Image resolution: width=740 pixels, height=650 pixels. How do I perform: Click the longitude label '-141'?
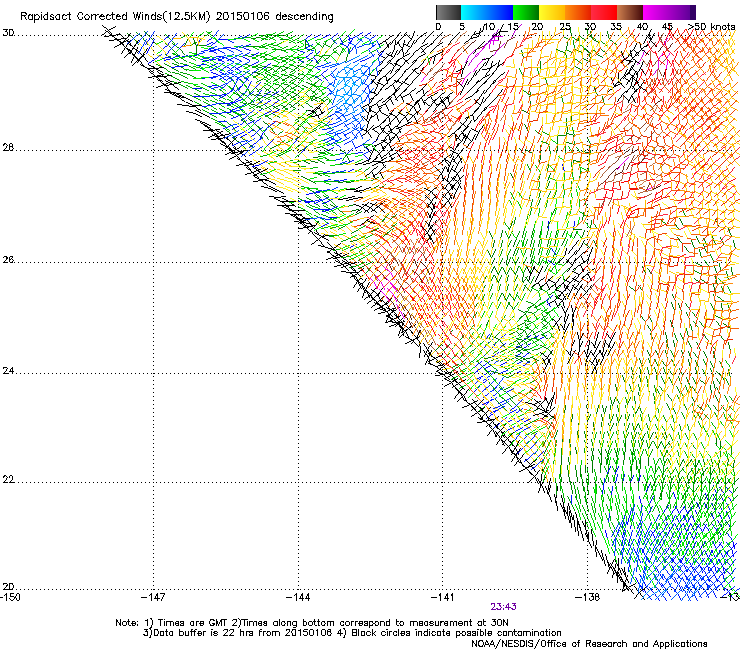click(443, 597)
